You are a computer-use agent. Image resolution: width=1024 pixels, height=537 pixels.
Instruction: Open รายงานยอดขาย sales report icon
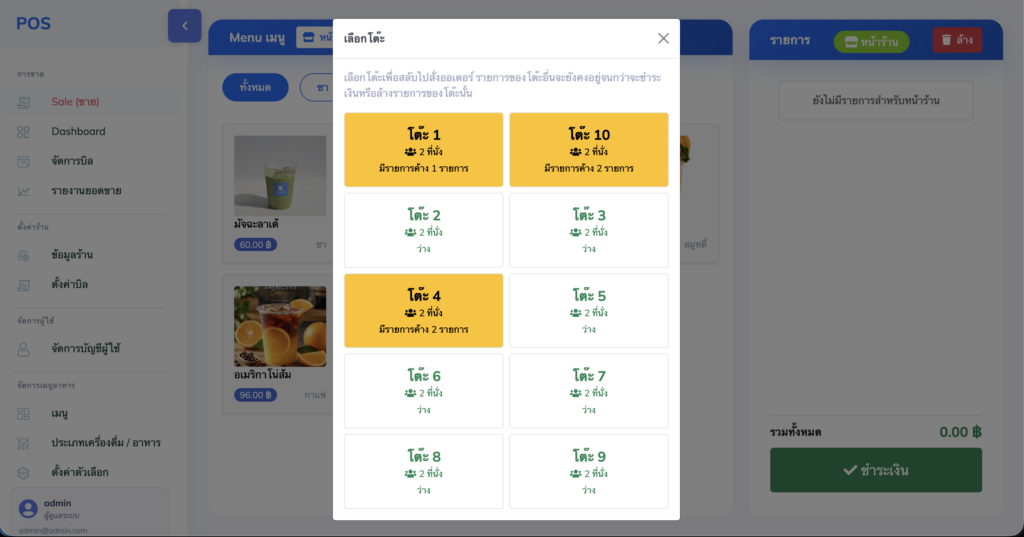tap(24, 191)
